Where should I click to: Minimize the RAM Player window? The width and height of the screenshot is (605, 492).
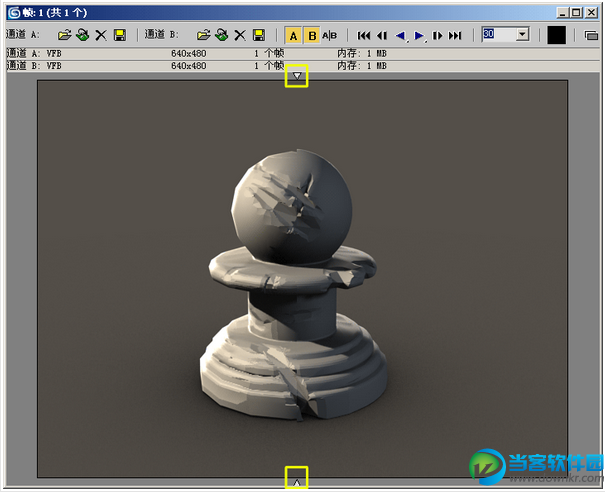pyautogui.click(x=563, y=13)
